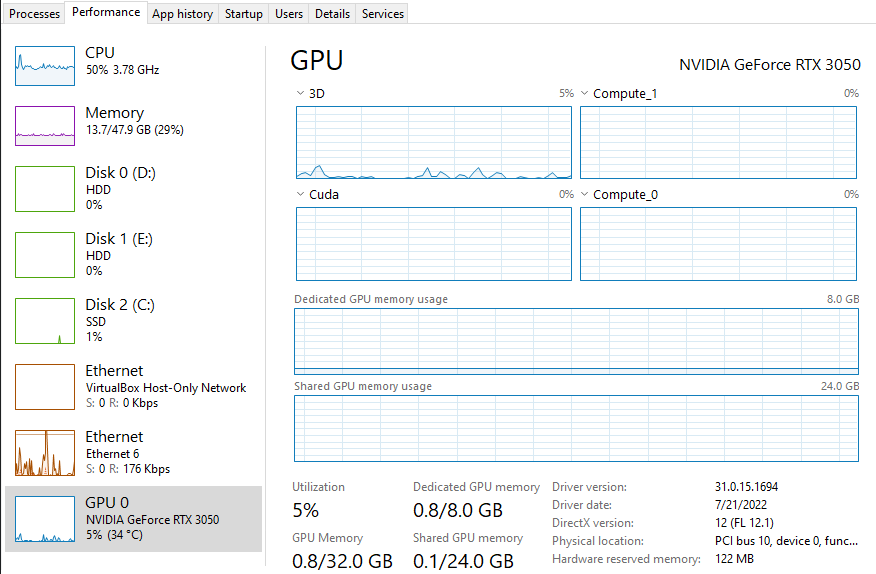Image resolution: width=876 pixels, height=574 pixels.
Task: Click DirectX version 12 (FL 12.1)
Action: [x=744, y=523]
